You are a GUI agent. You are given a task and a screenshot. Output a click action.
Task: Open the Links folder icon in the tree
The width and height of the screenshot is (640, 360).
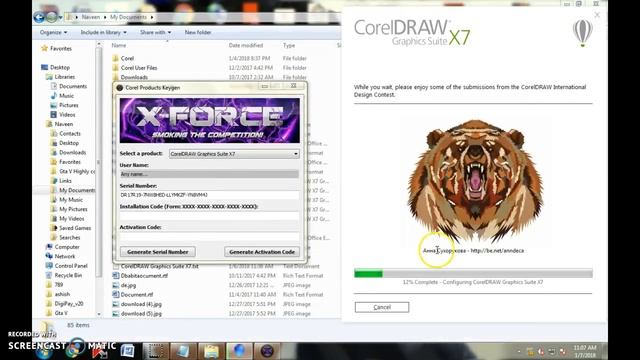[x=53, y=181]
